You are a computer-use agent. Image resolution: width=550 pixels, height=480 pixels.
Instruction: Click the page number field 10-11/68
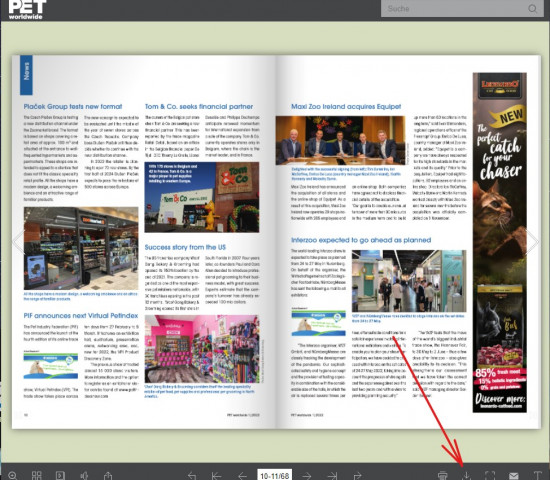tap(274, 475)
